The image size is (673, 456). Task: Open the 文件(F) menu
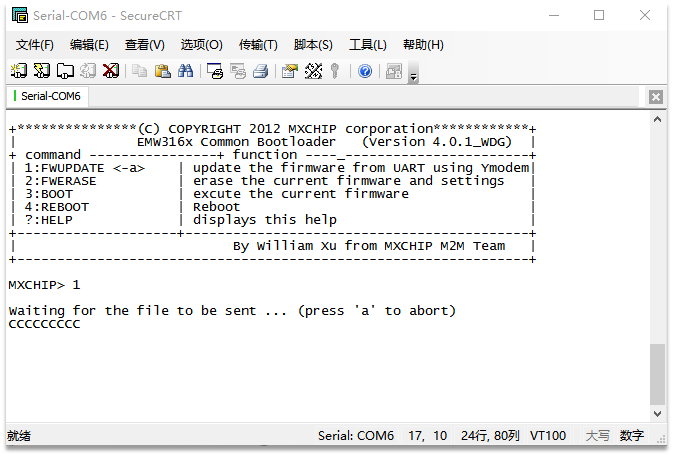point(35,45)
